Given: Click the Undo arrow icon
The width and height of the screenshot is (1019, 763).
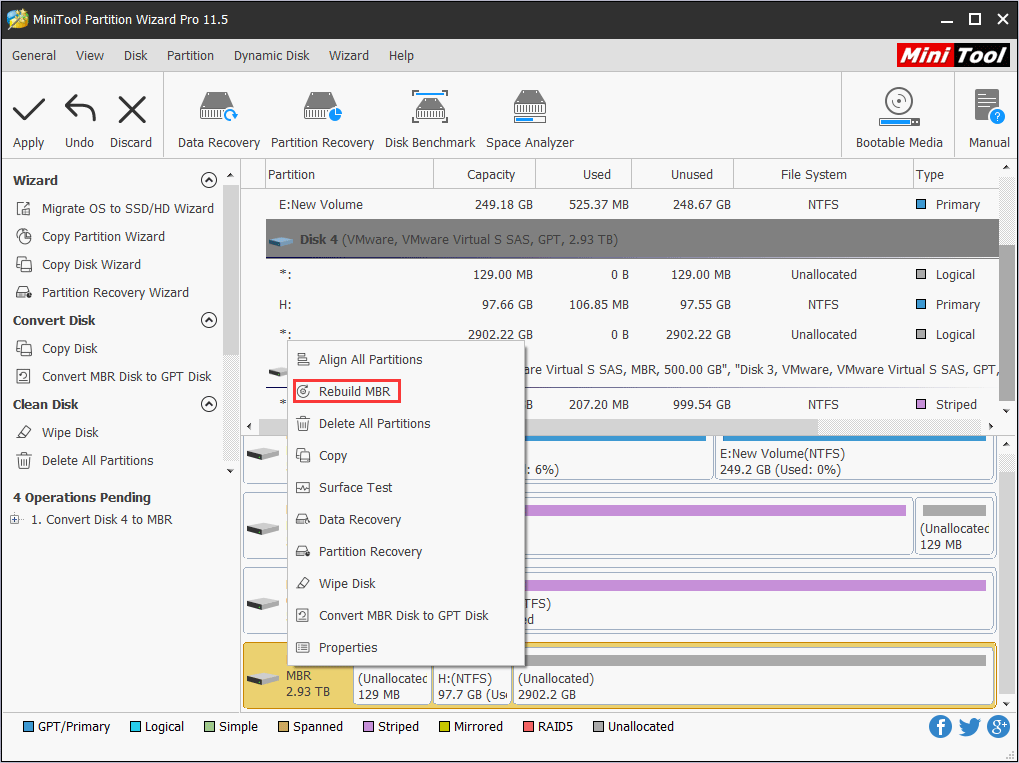Looking at the screenshot, I should click(x=80, y=109).
